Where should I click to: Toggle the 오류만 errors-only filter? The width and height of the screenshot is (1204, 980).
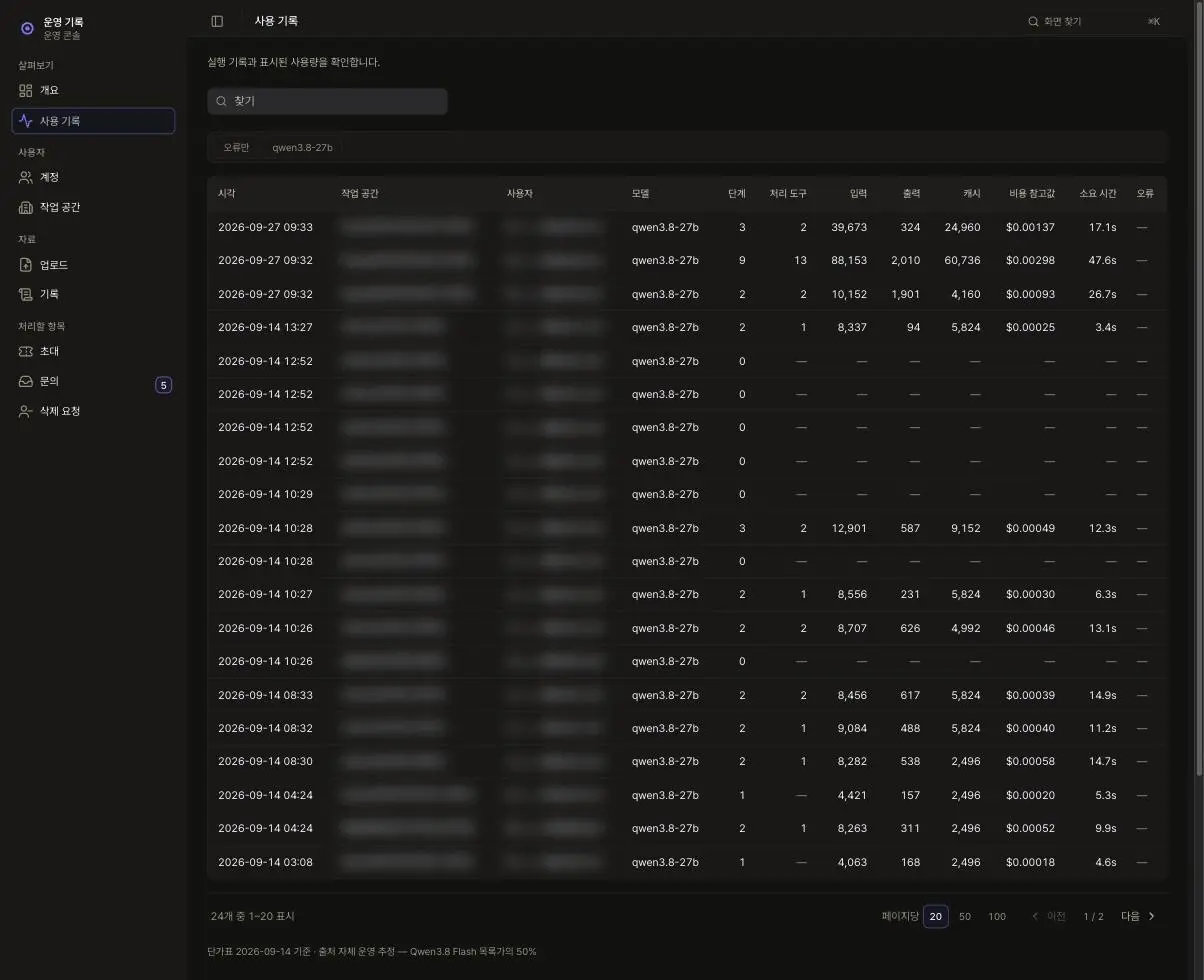[x=236, y=147]
